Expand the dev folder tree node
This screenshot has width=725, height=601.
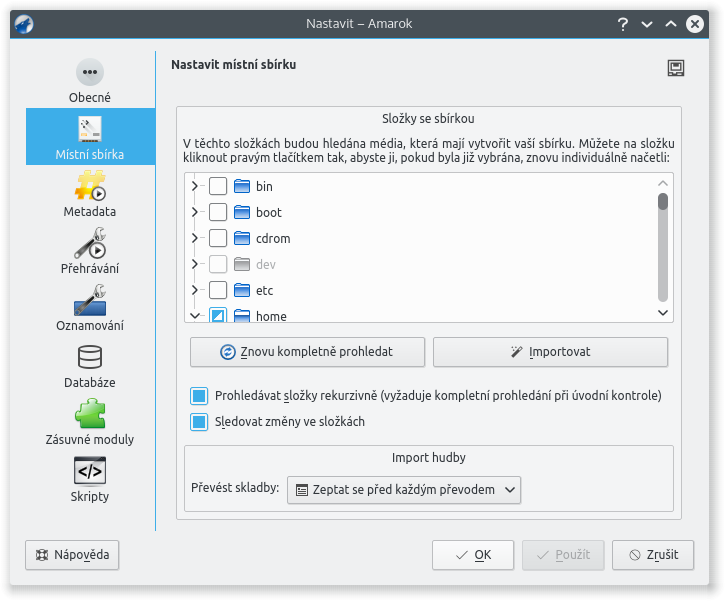click(195, 264)
